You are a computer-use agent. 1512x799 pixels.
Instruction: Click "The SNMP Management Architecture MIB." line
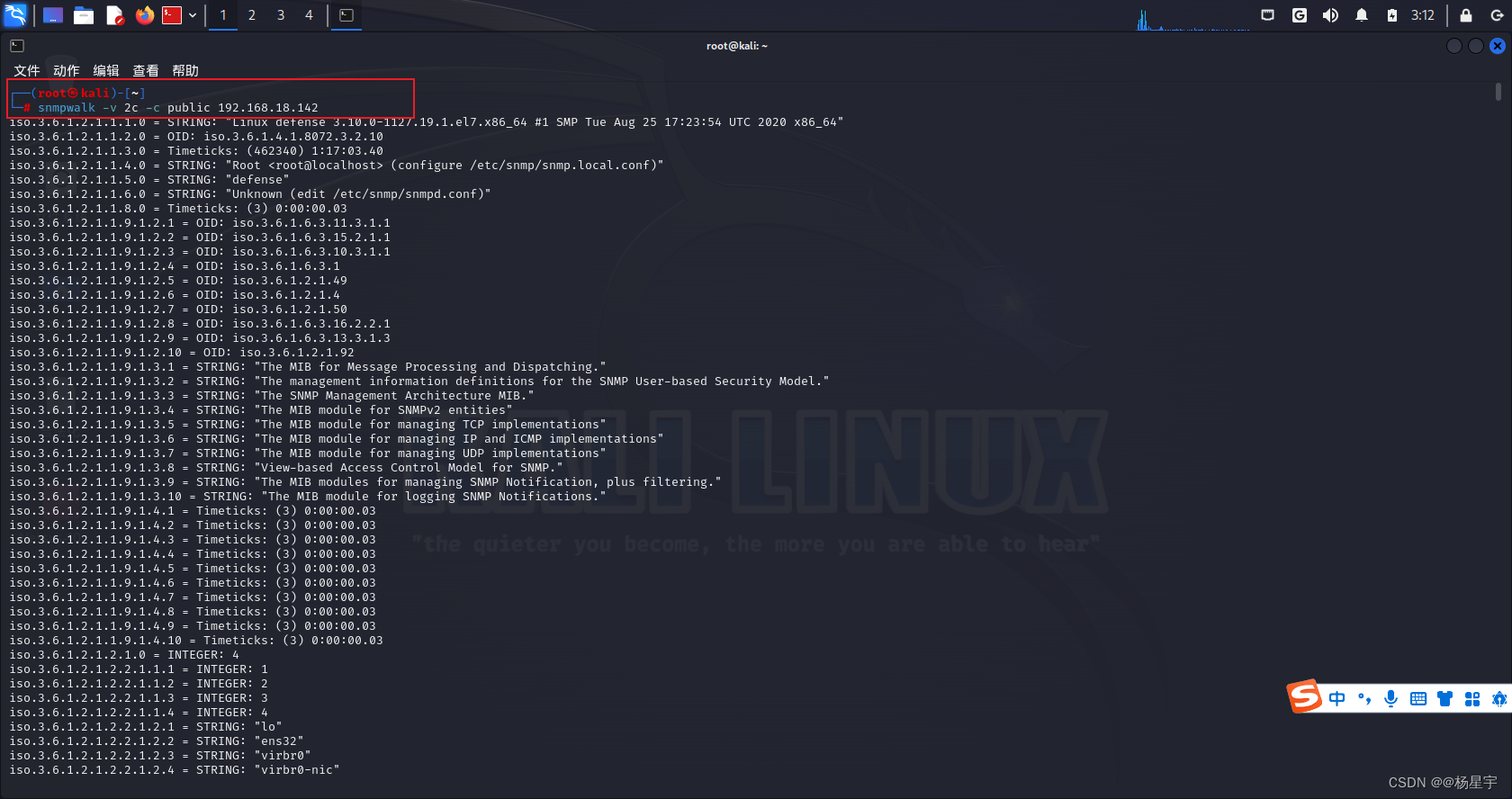coord(272,396)
